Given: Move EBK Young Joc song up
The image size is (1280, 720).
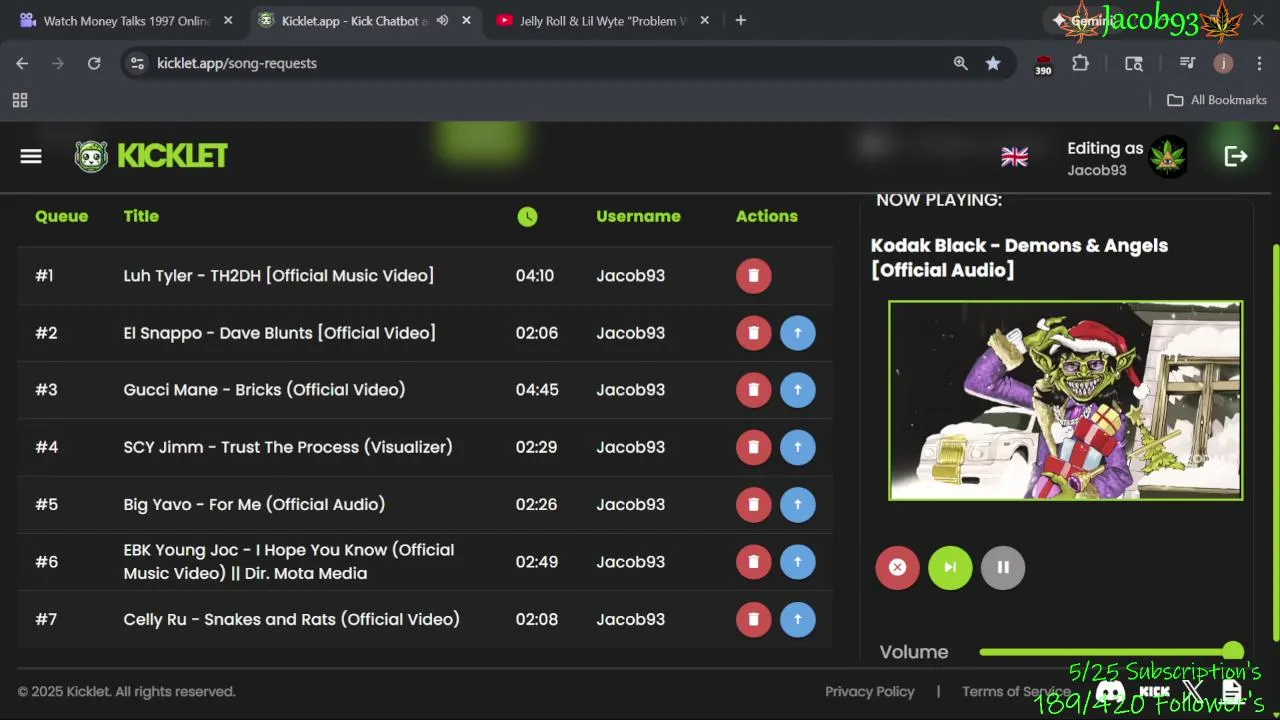Looking at the screenshot, I should (x=797, y=562).
